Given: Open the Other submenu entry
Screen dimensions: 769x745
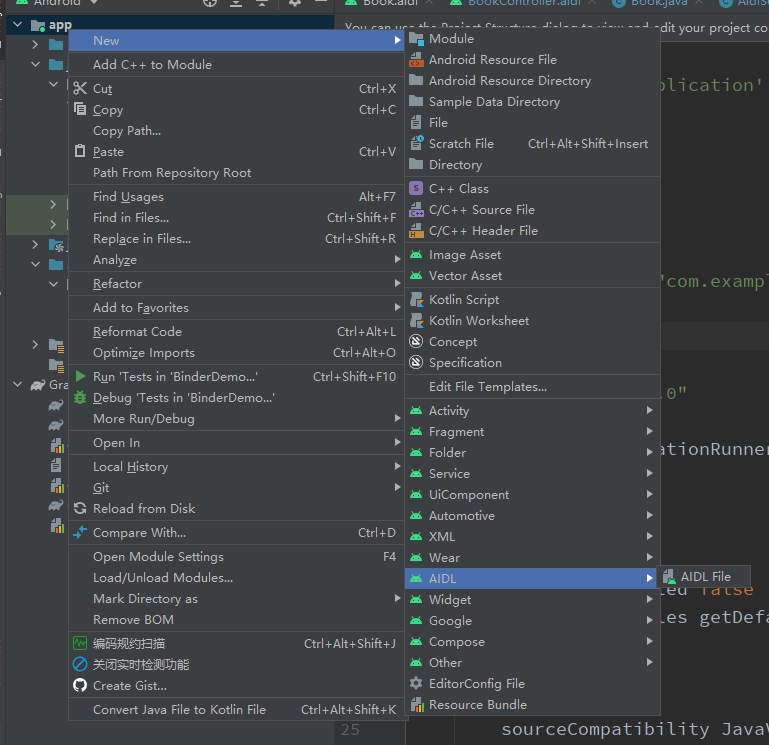Looking at the screenshot, I should click(x=533, y=663).
